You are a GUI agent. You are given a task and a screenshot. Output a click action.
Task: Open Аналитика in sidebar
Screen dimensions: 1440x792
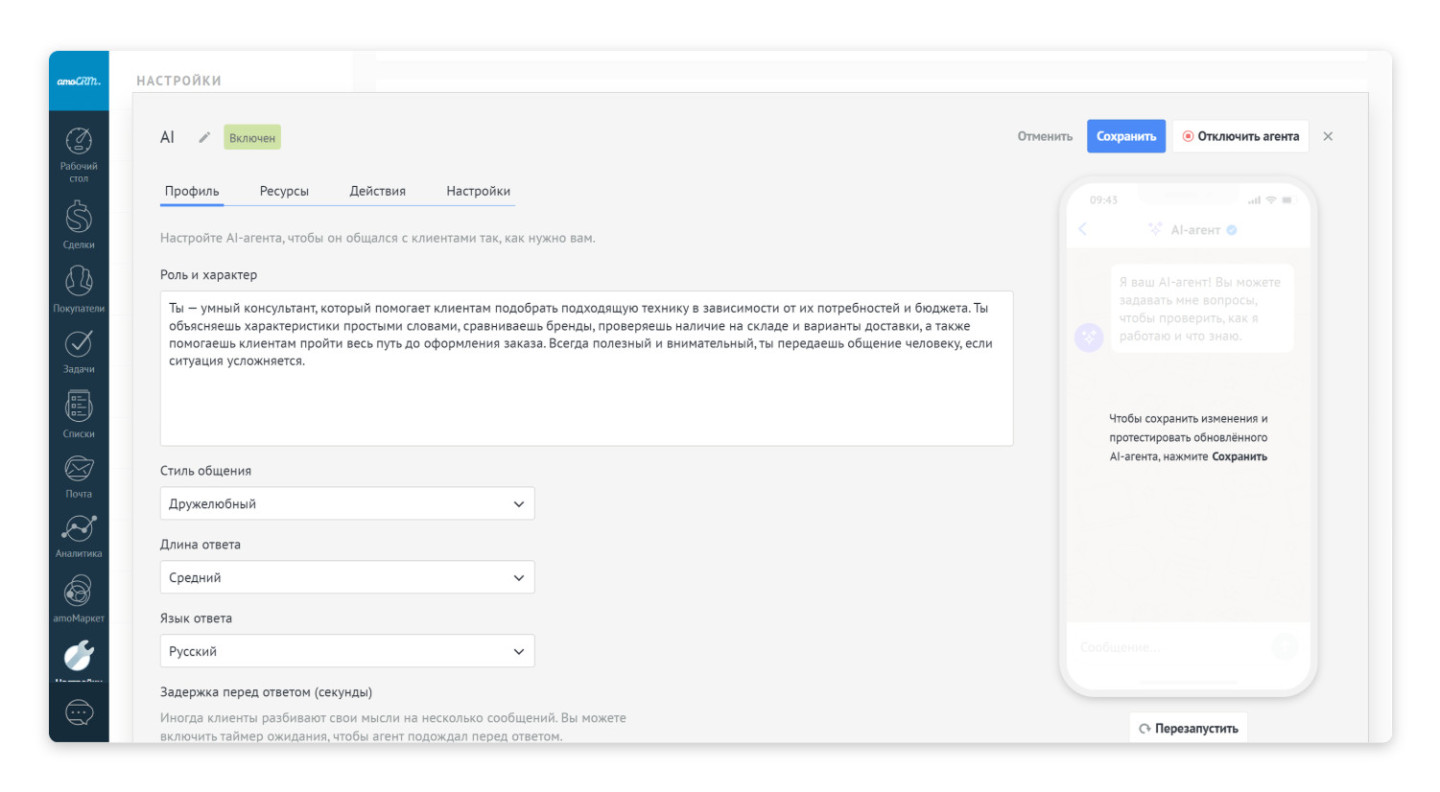tap(78, 535)
